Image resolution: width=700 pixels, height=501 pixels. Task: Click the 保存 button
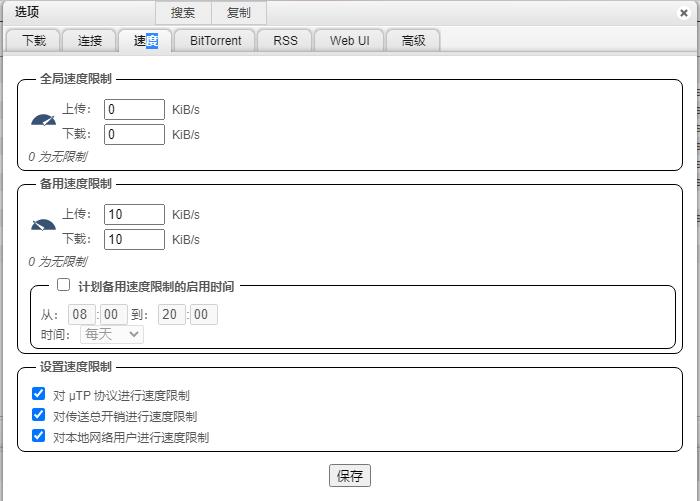click(x=350, y=476)
